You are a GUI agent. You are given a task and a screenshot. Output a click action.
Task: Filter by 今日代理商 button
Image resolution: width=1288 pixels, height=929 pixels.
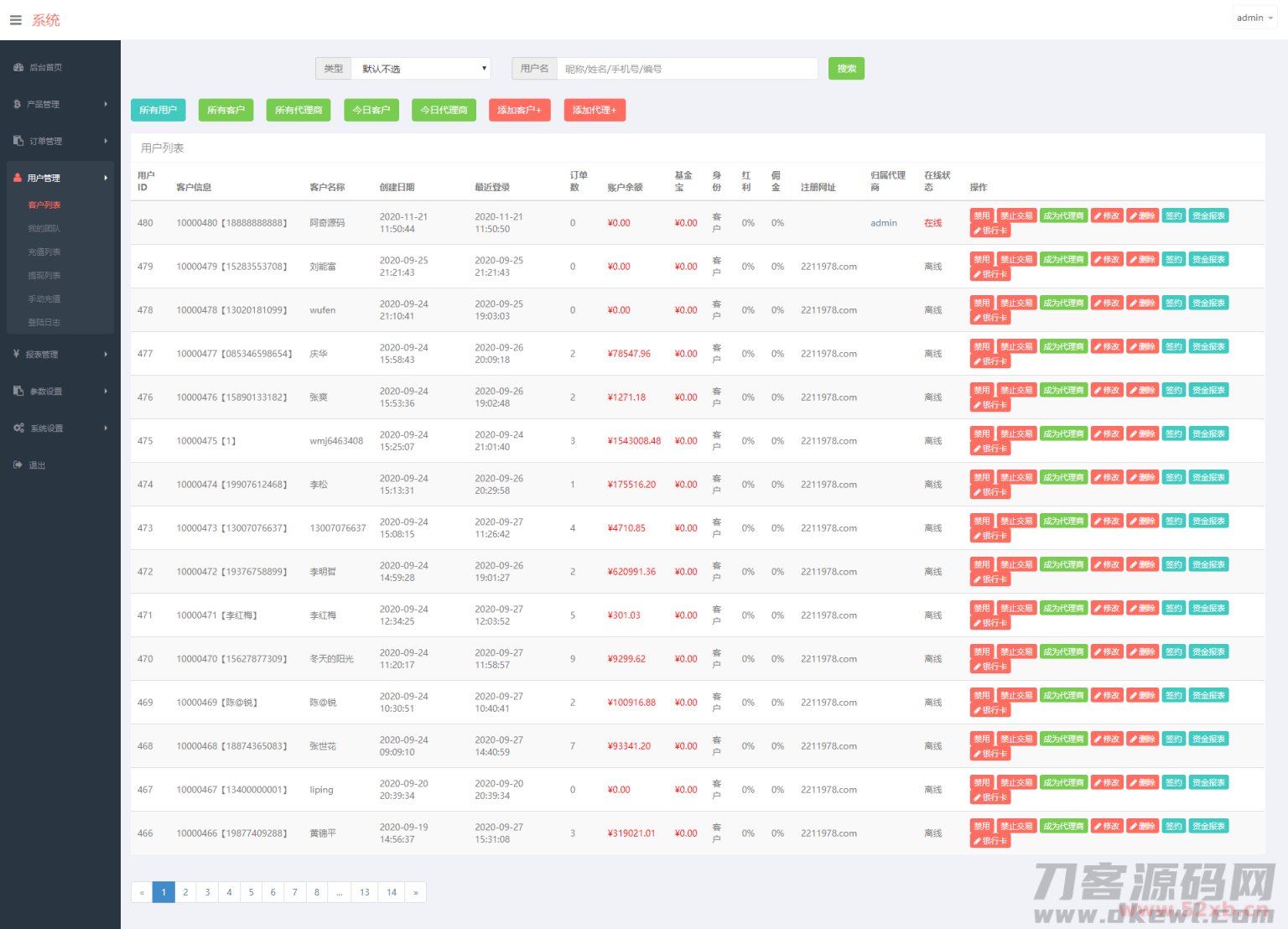444,110
